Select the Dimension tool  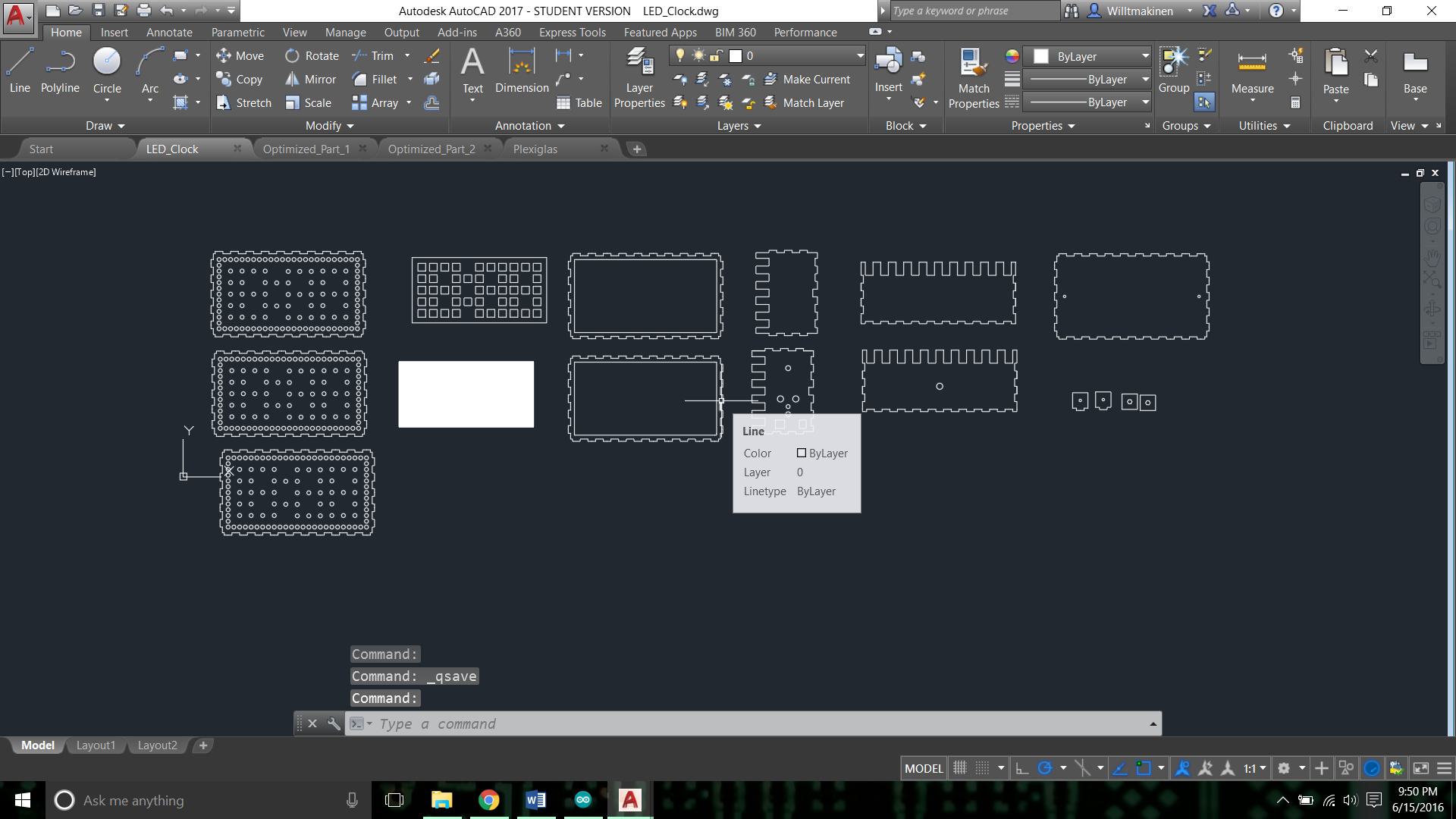tap(522, 71)
